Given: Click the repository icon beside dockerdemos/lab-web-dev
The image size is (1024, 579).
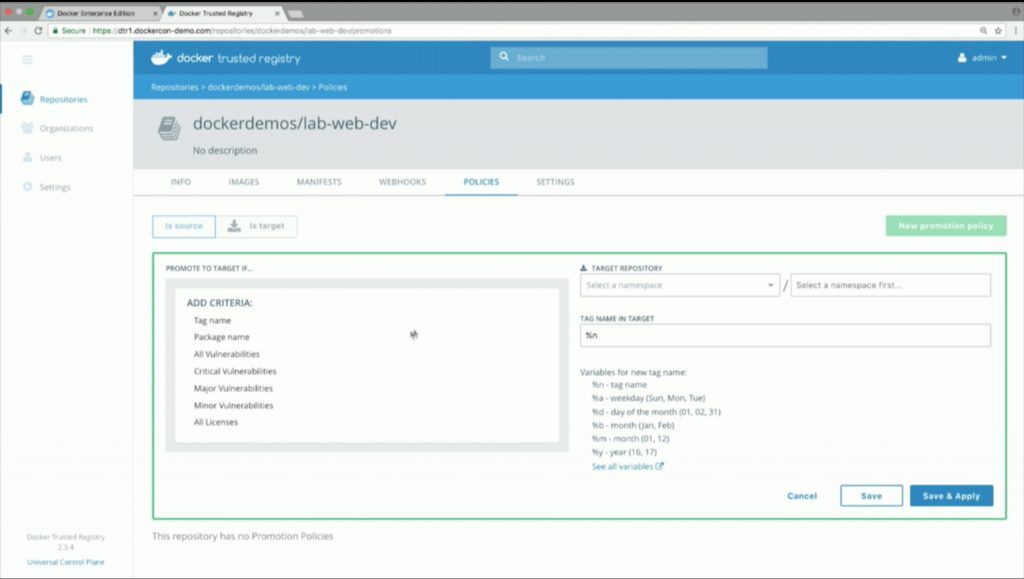Looking at the screenshot, I should pos(169,128).
